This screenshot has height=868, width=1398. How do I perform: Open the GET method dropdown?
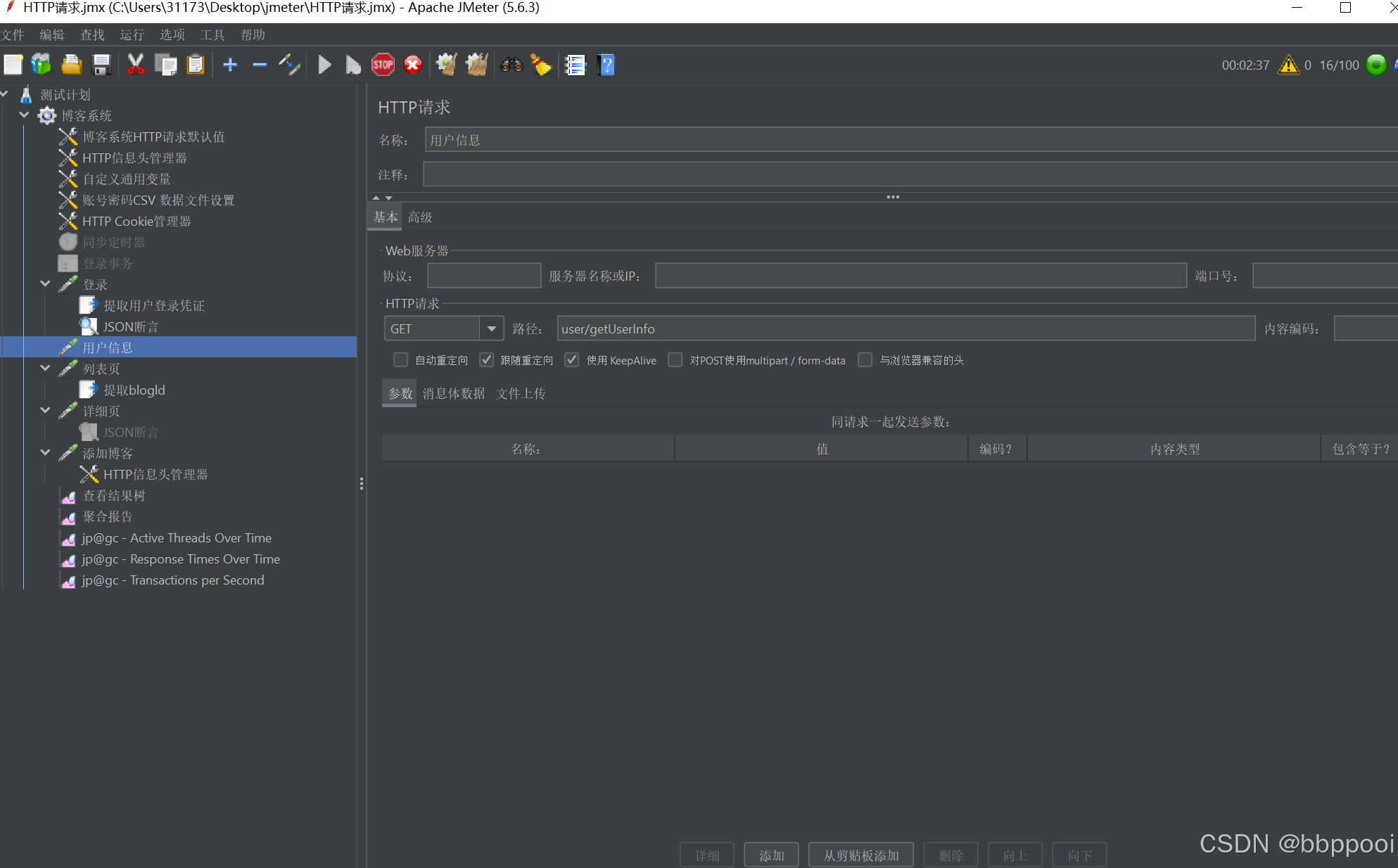tap(491, 328)
